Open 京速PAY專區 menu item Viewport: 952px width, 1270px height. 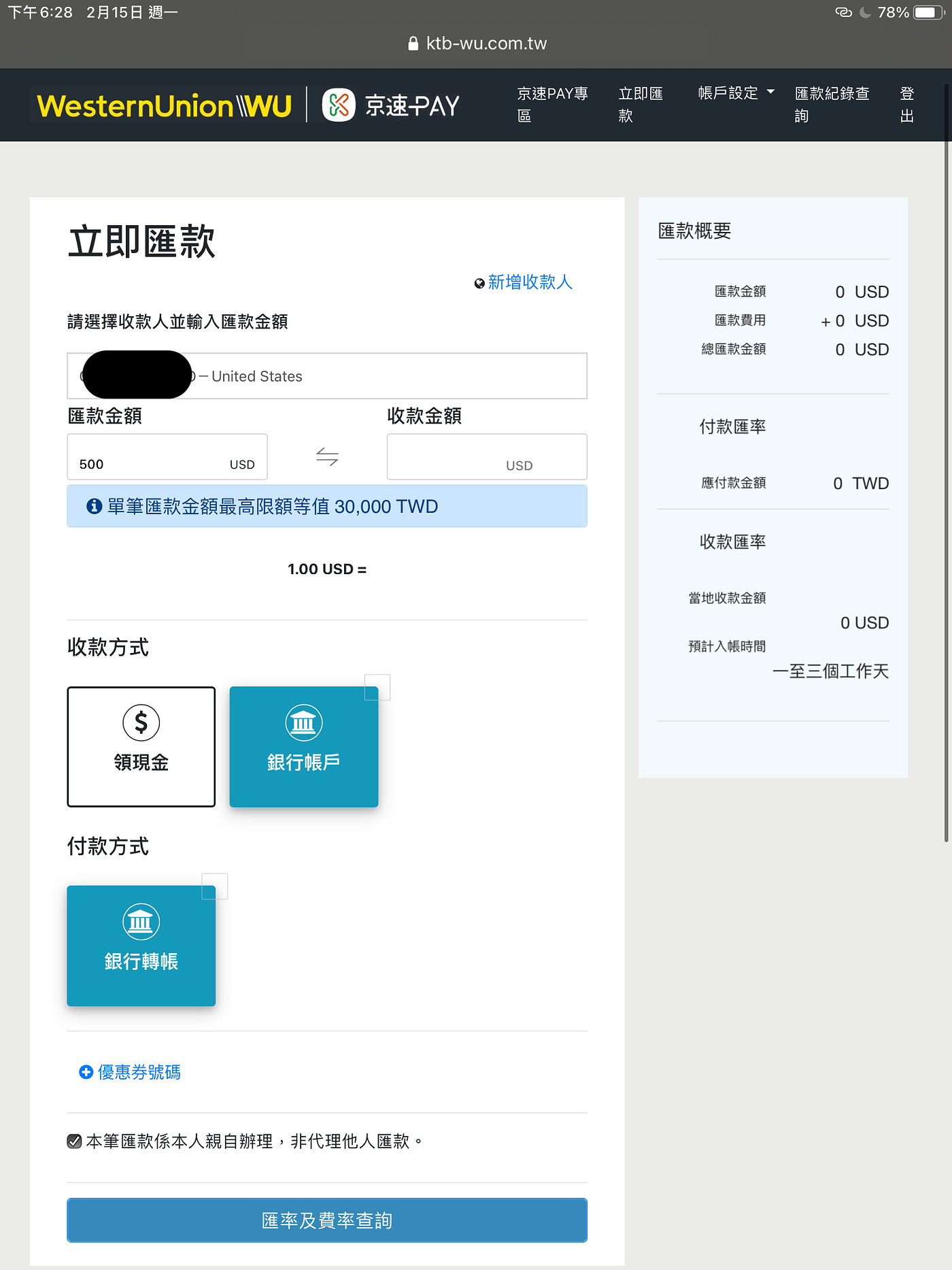(553, 104)
